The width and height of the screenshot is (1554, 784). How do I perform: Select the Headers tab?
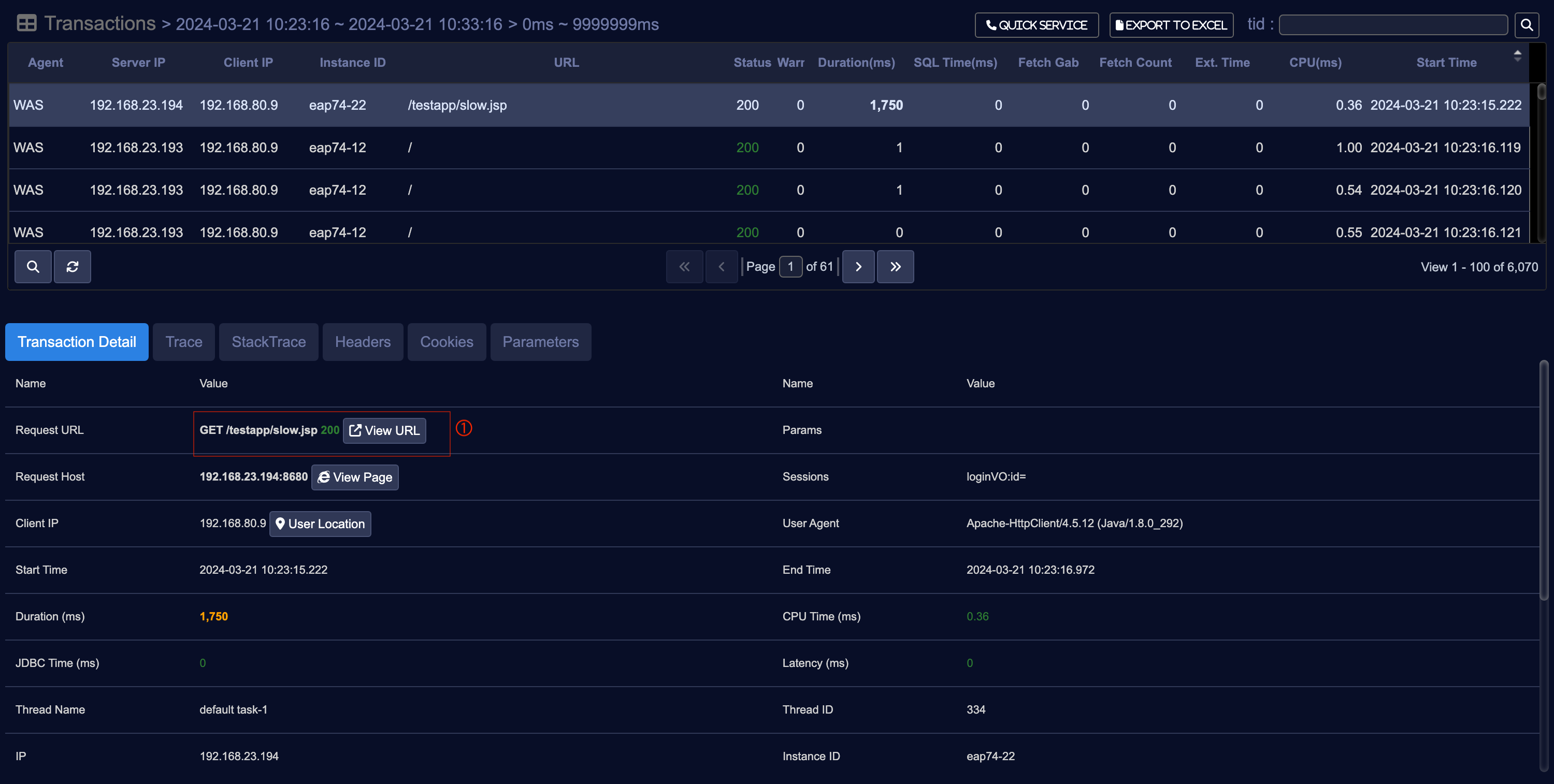tap(363, 342)
